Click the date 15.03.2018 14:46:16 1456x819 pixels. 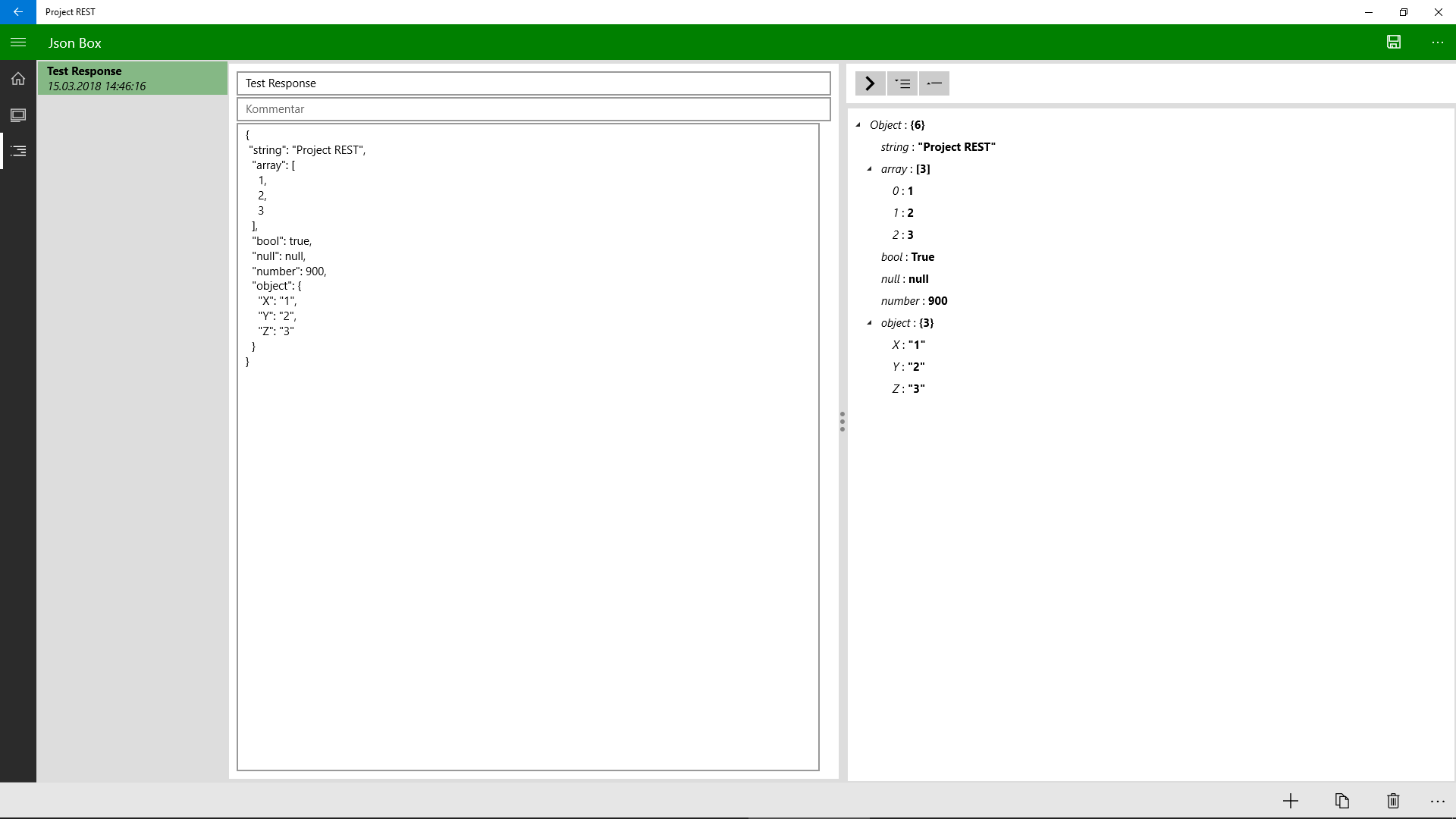click(96, 86)
